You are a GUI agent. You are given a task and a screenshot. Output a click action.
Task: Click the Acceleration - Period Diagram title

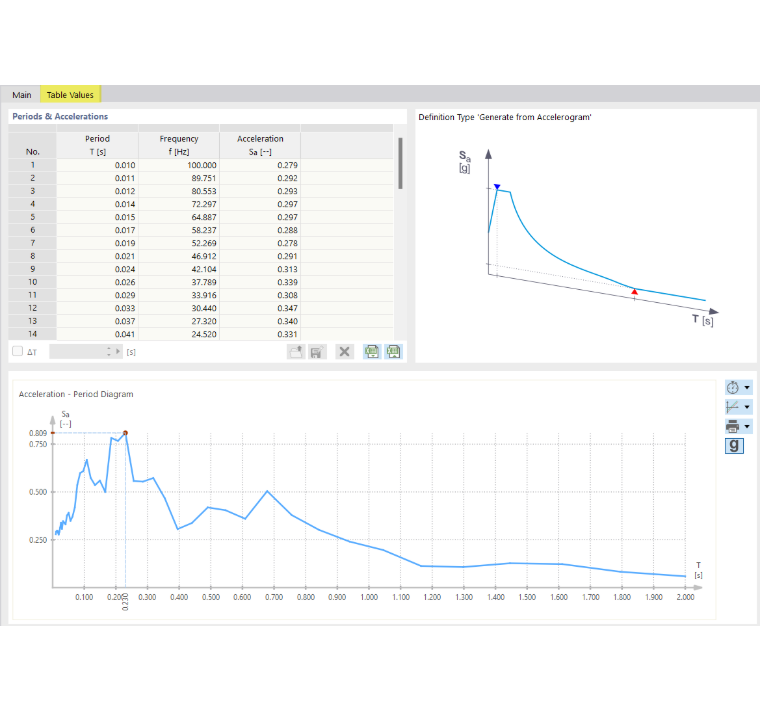tap(76, 394)
